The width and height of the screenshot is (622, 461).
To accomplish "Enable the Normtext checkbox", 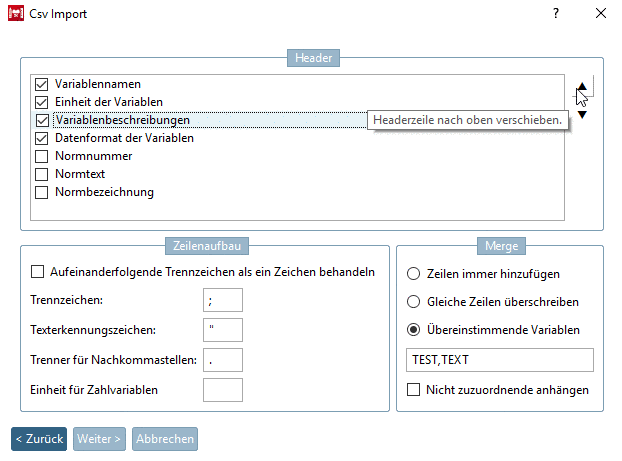I will coord(42,174).
